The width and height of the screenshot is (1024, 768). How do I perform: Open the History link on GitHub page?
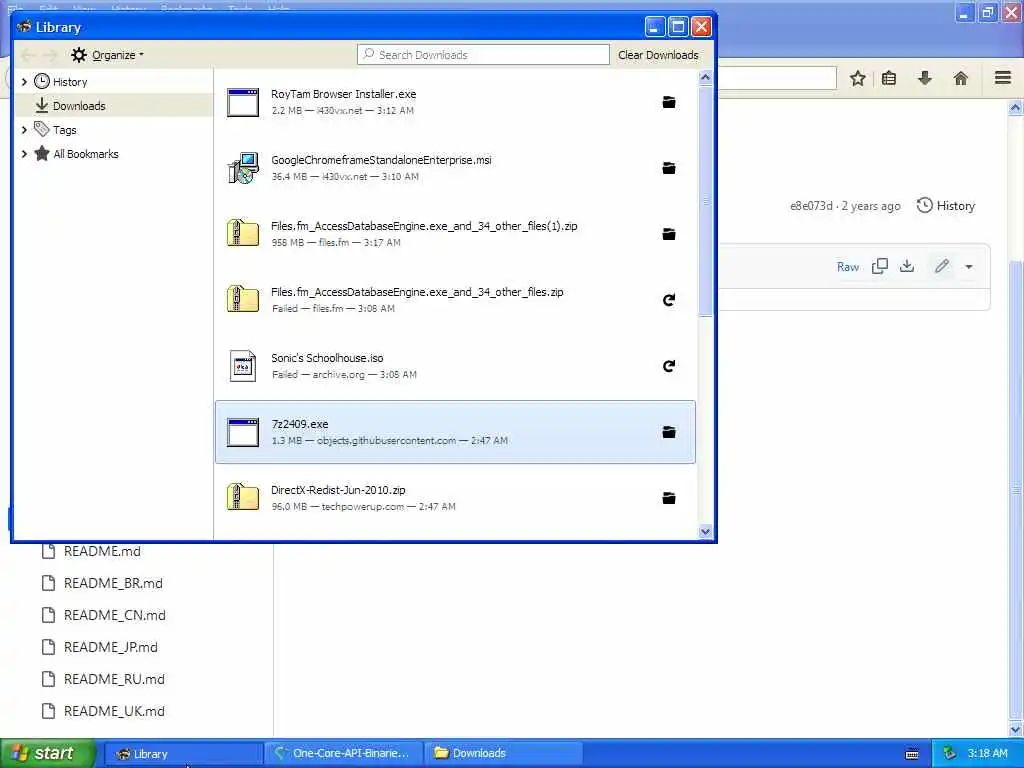pos(946,206)
